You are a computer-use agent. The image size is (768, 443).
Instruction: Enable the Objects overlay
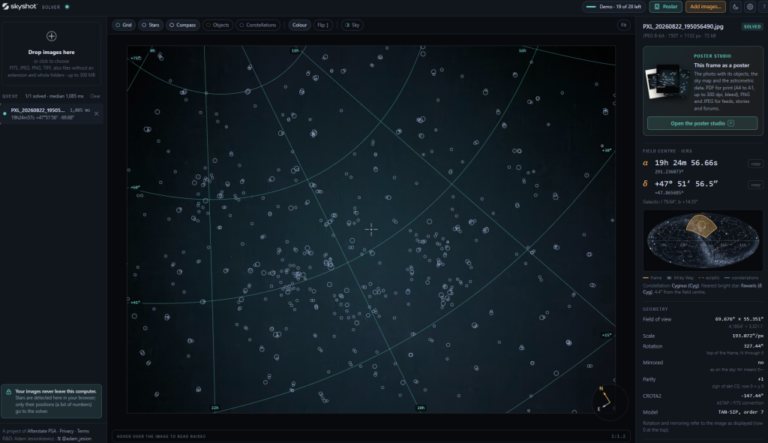pyautogui.click(x=218, y=25)
